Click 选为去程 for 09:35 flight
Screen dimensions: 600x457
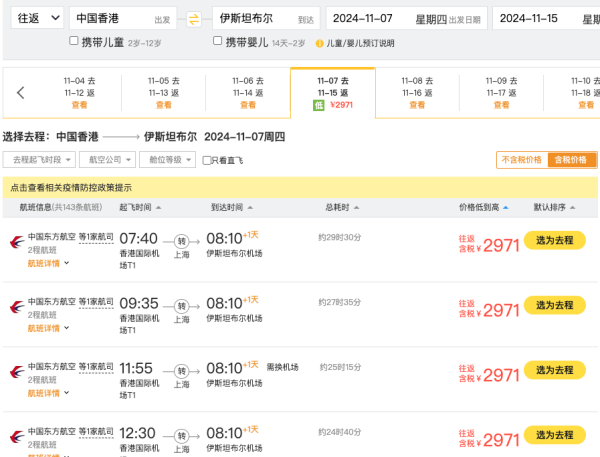554,305
